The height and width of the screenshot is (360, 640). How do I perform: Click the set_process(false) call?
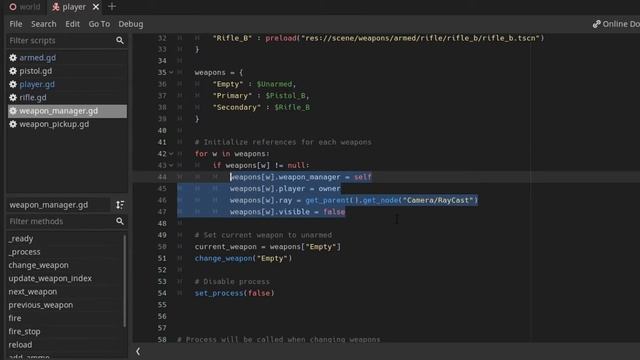point(234,293)
